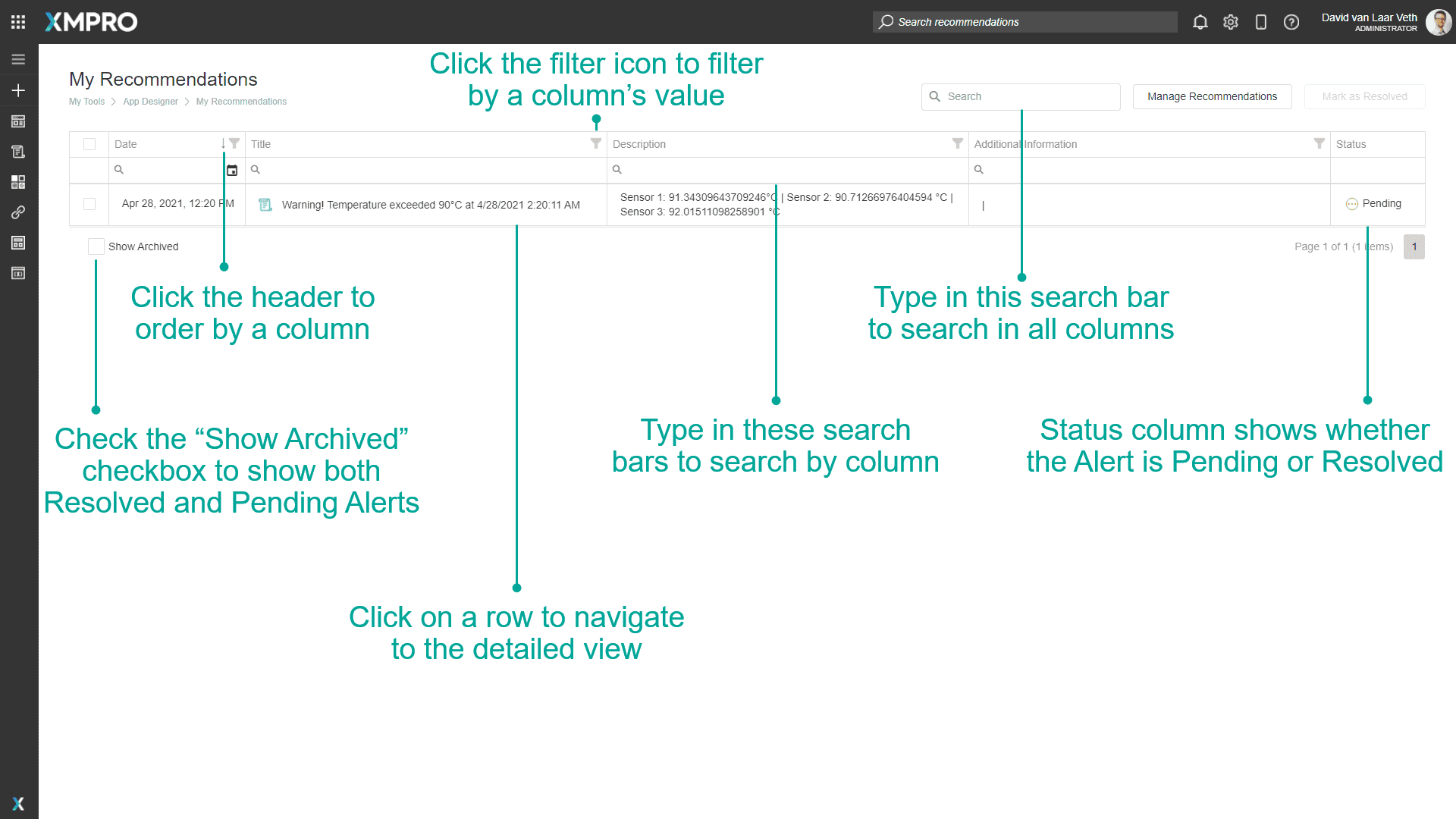Click the link icon in the left sidebar
The image size is (1456, 819).
click(18, 212)
